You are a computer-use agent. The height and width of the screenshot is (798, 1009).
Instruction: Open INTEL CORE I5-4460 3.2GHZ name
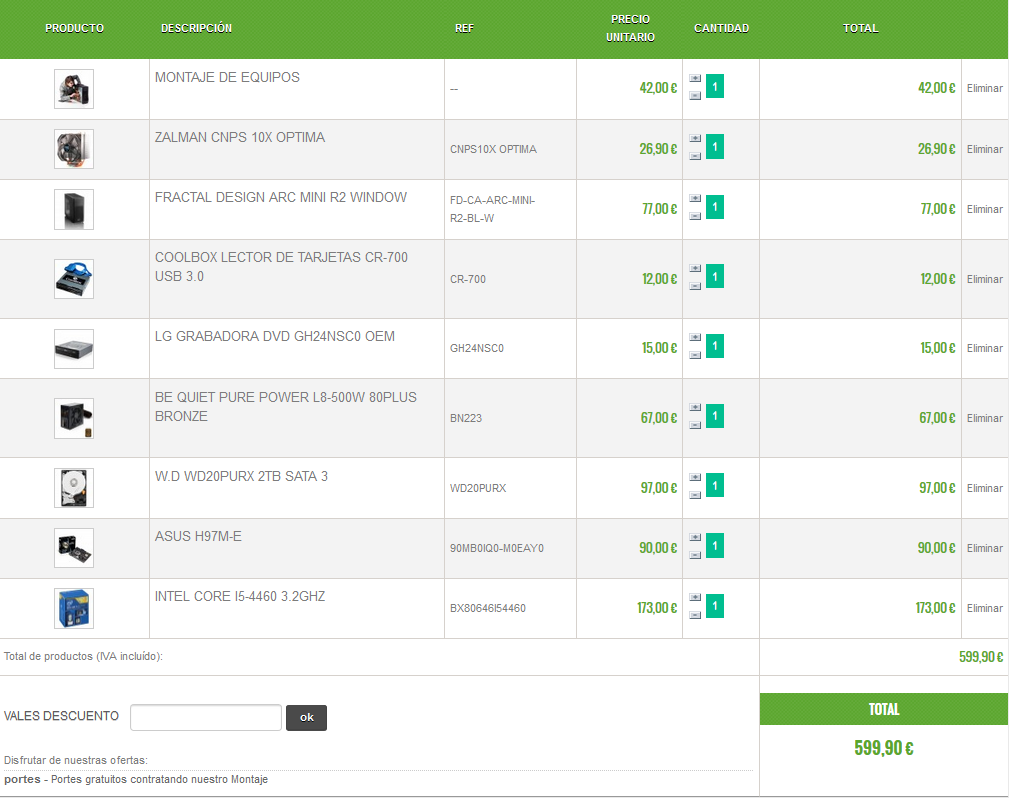point(240,596)
